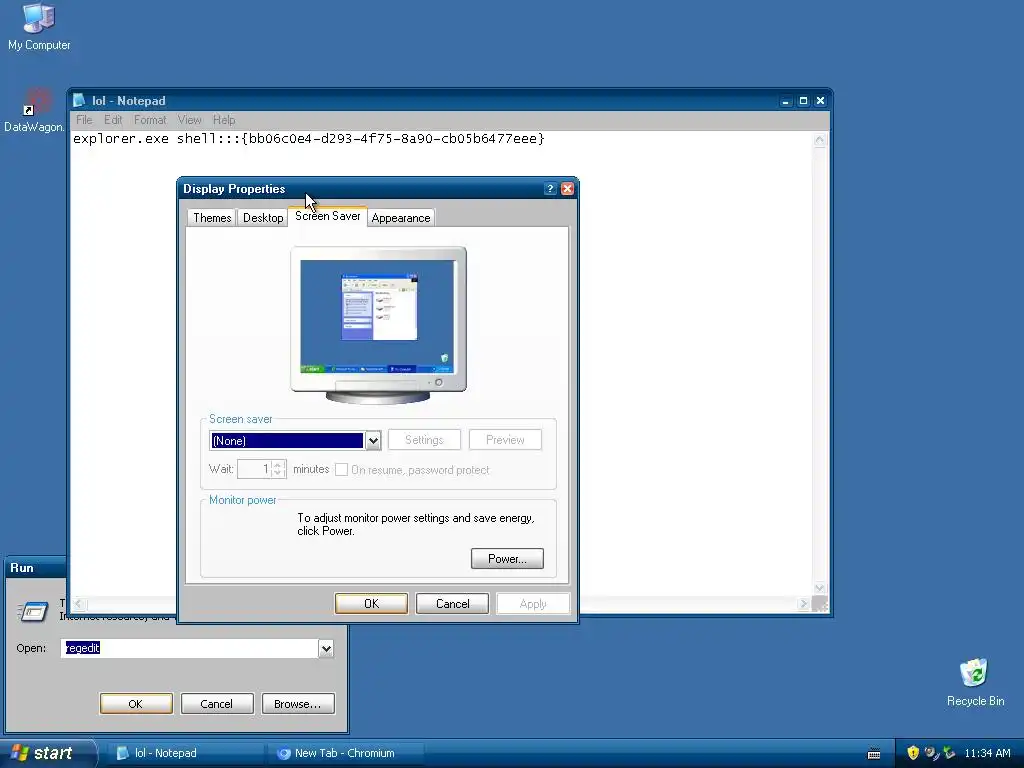Open the File menu in Notepad
1024x768 pixels.
click(x=84, y=120)
